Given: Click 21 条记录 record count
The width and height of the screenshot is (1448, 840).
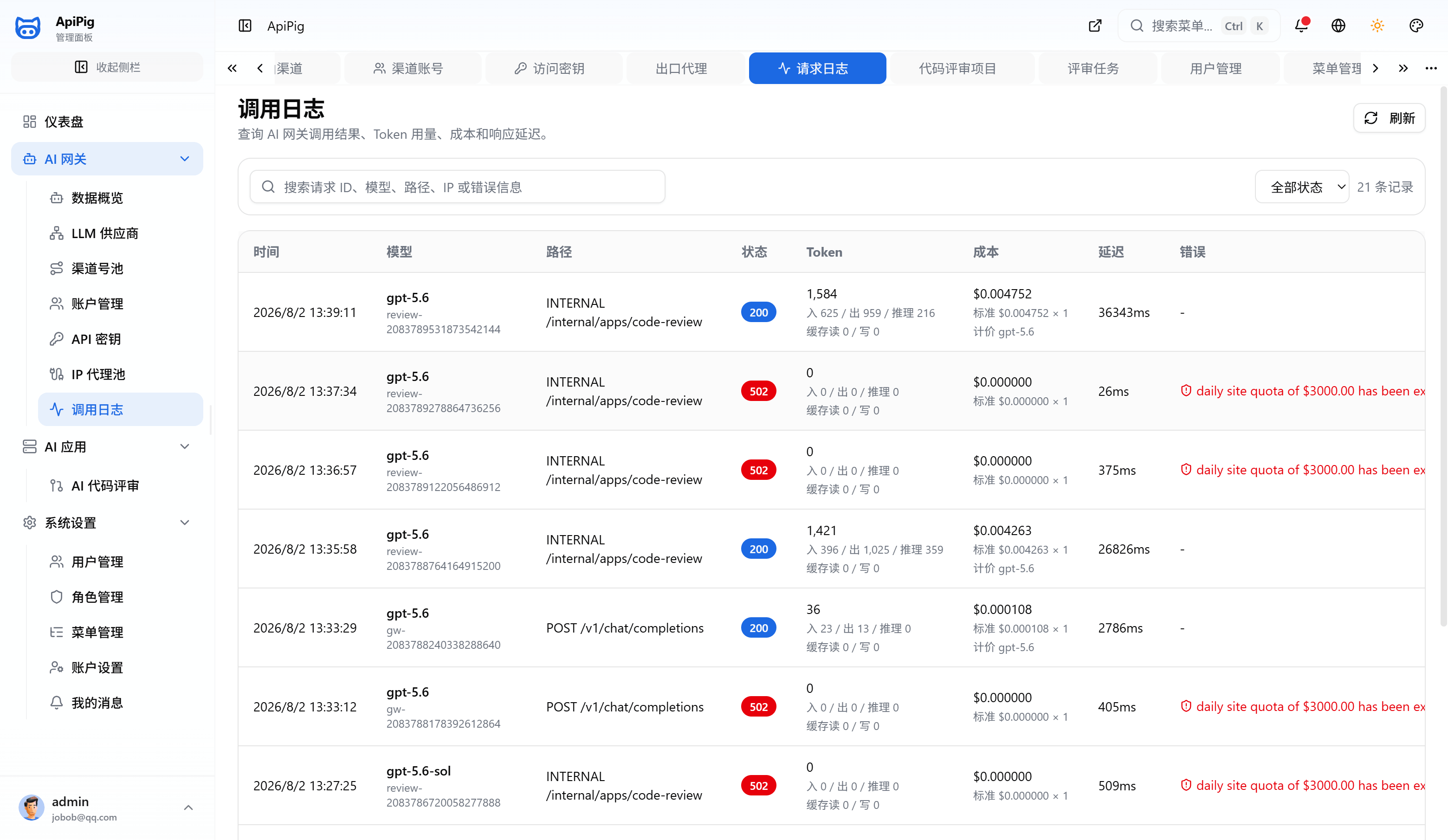Looking at the screenshot, I should tap(1385, 187).
